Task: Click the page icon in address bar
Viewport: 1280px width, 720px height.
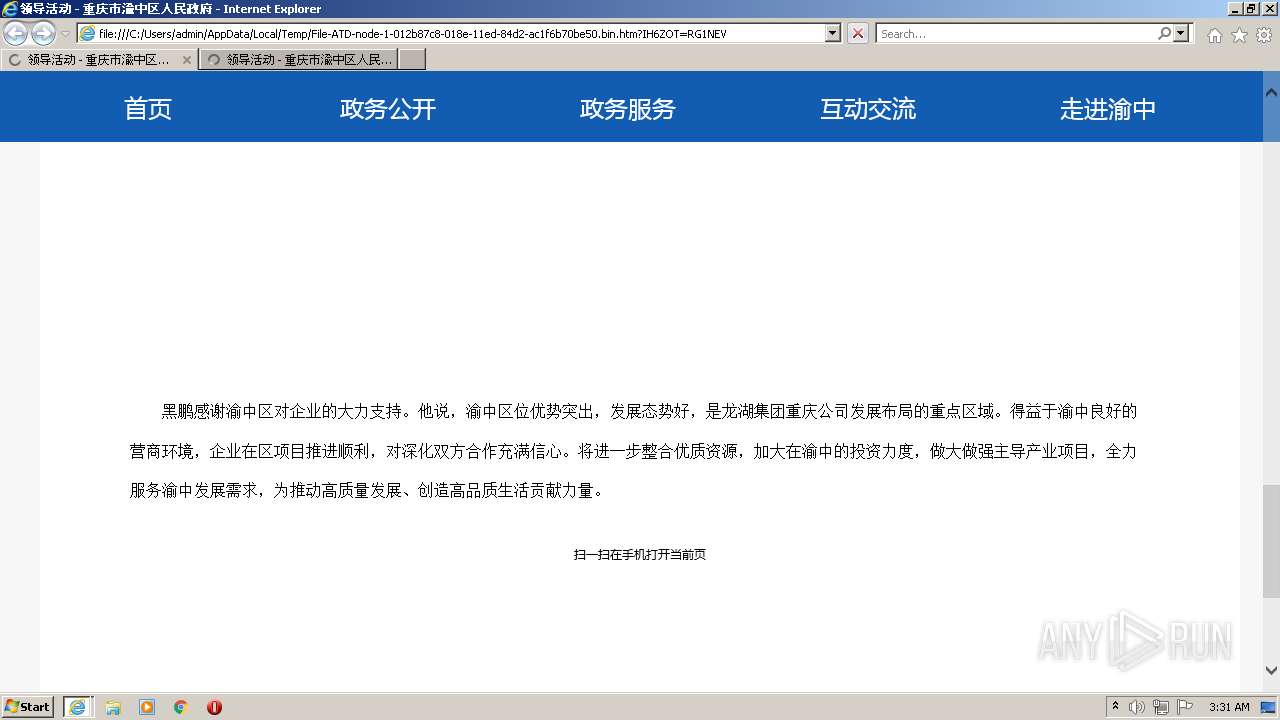Action: click(x=87, y=33)
